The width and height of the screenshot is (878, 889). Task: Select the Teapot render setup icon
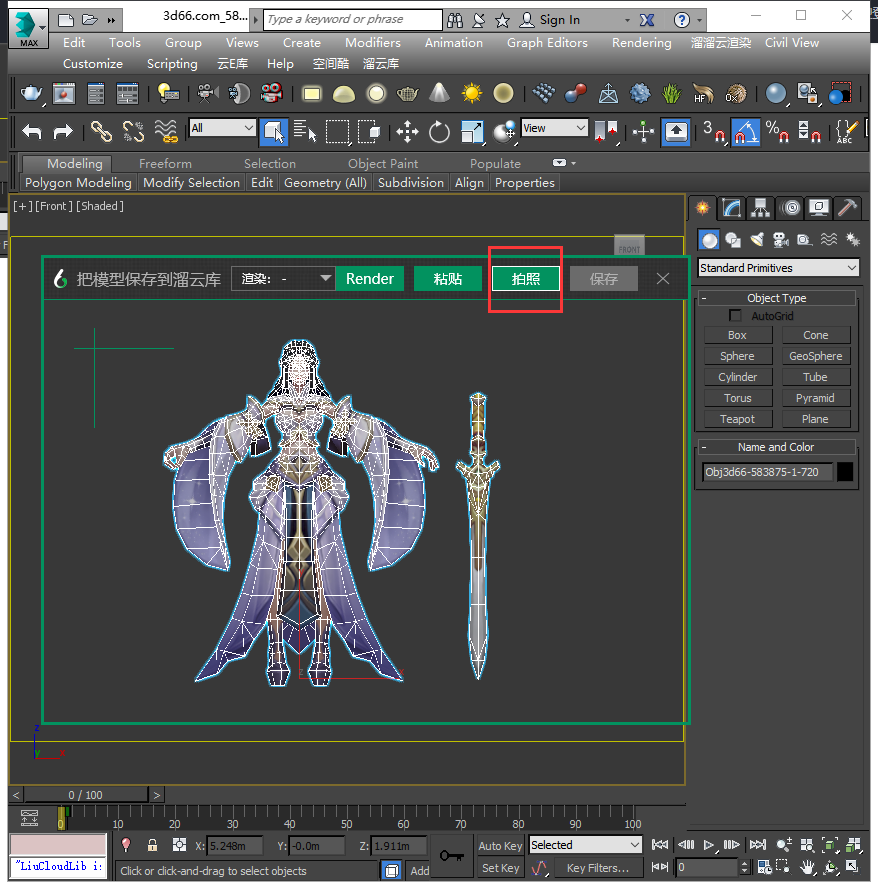coord(32,94)
